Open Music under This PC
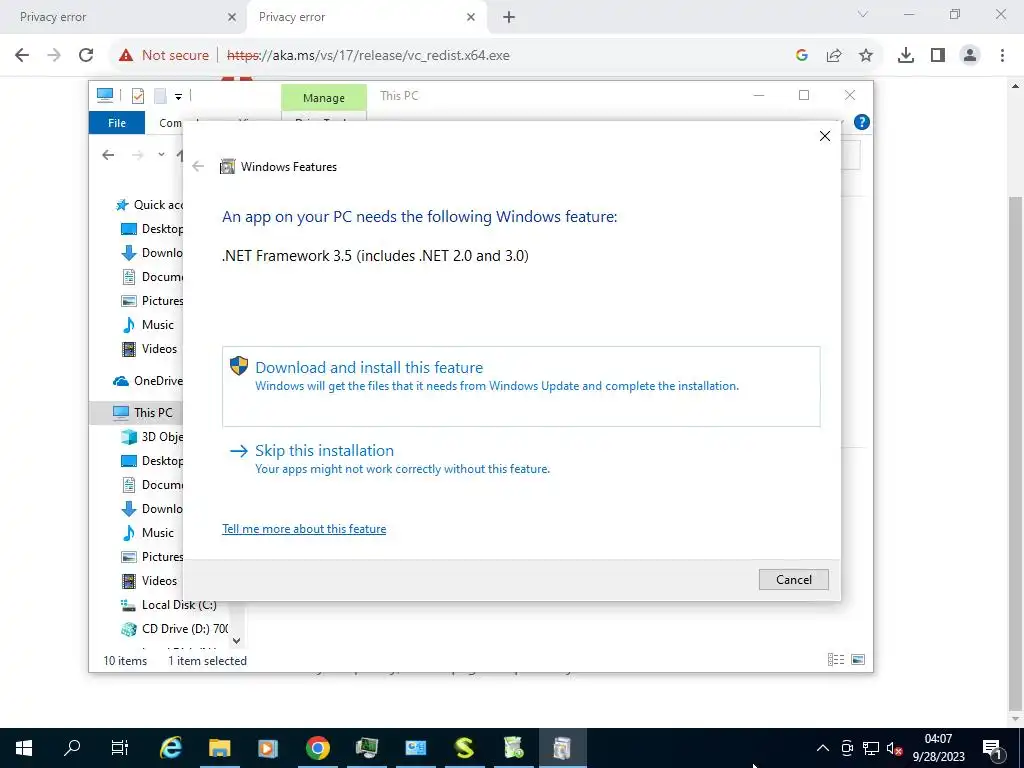 [148, 533]
